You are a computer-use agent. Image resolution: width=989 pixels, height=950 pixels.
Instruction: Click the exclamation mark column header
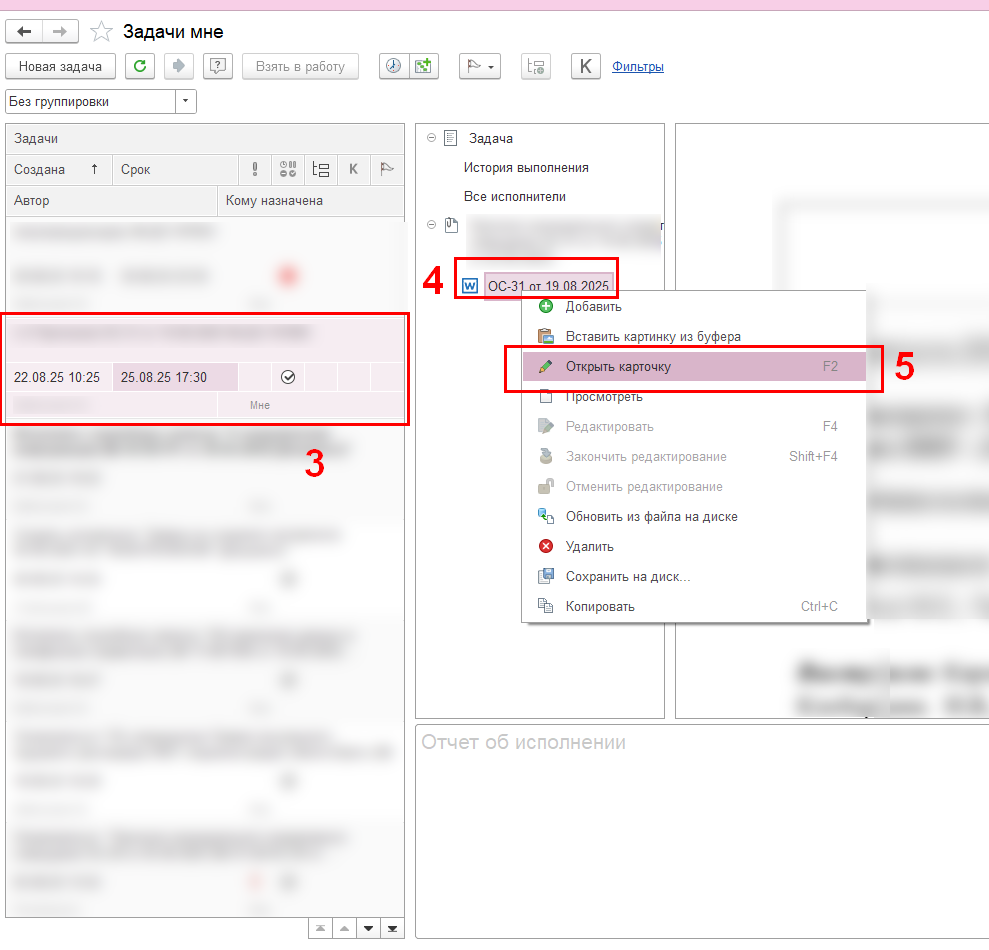(255, 169)
